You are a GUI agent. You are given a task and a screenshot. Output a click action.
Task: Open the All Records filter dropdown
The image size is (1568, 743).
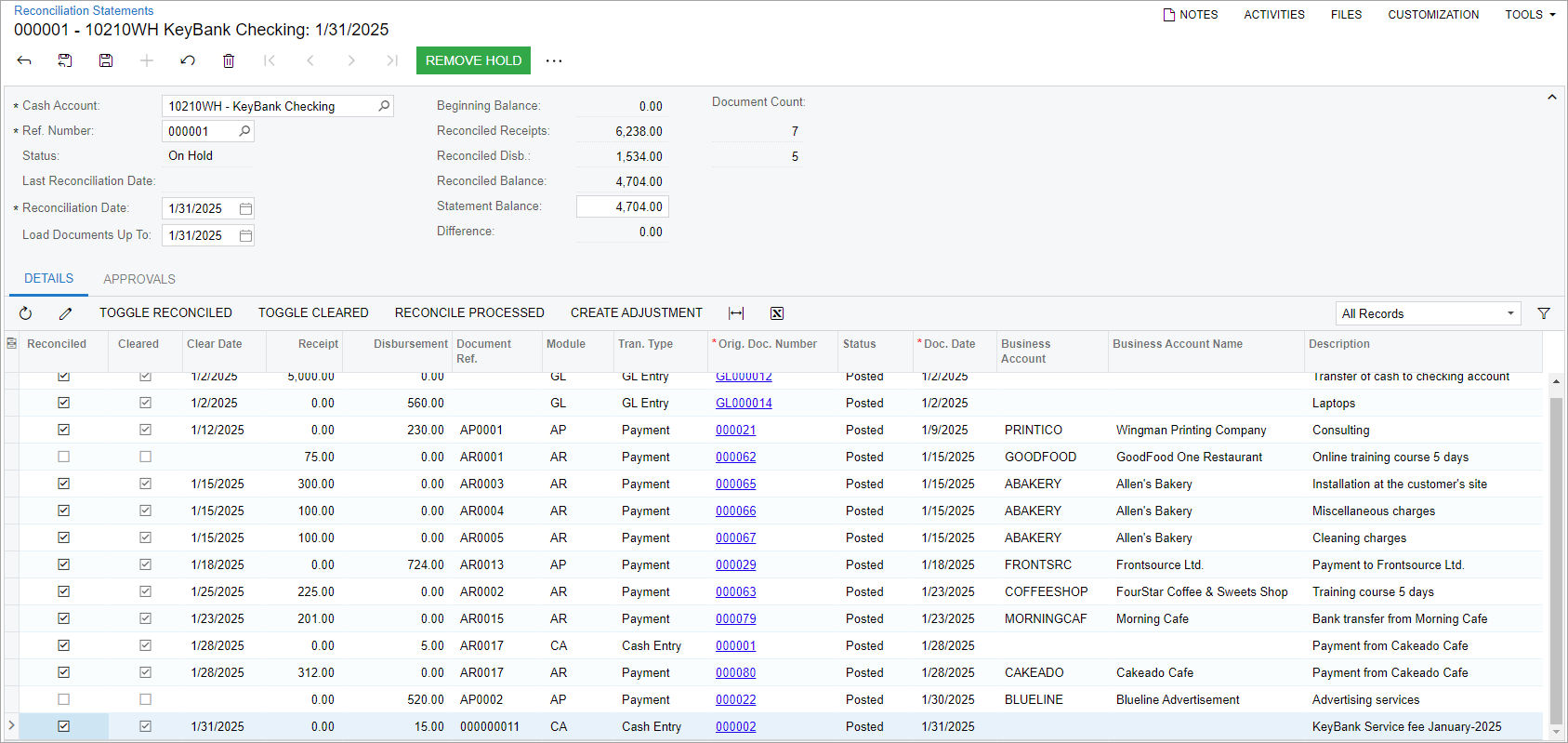click(1428, 313)
